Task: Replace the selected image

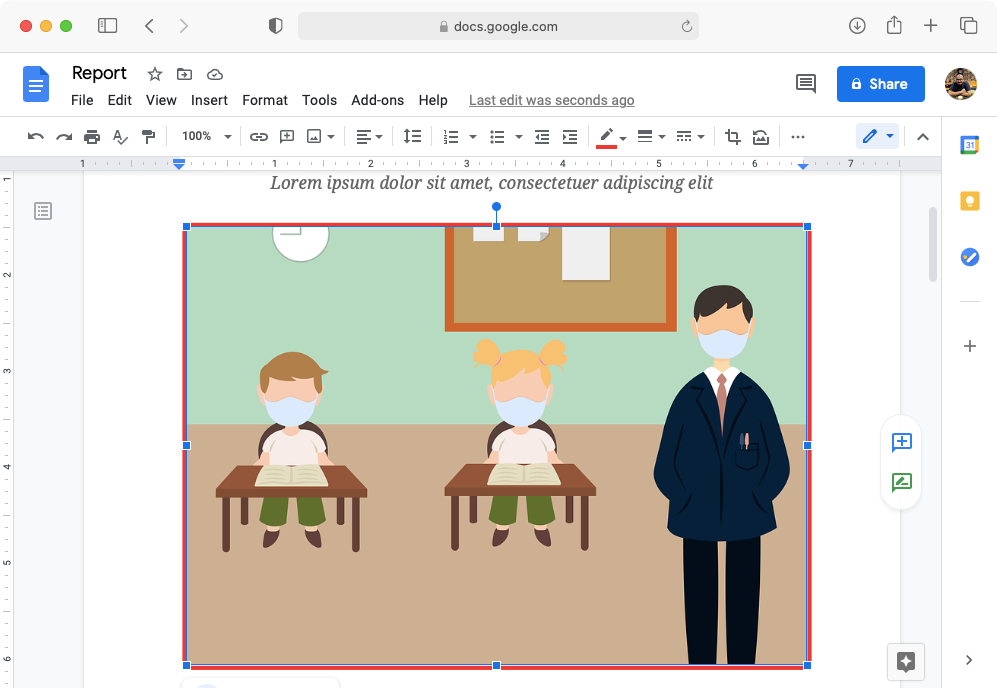Action: click(x=760, y=136)
